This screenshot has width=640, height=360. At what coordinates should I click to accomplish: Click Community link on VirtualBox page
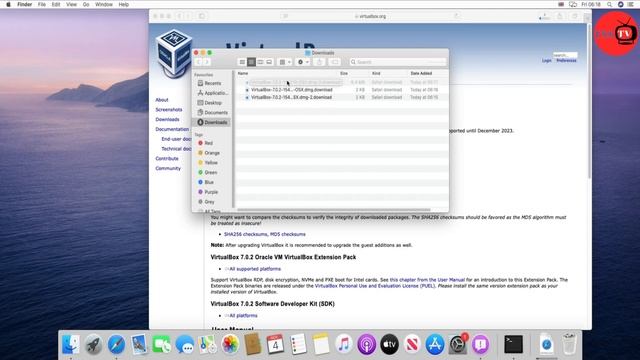(x=168, y=169)
